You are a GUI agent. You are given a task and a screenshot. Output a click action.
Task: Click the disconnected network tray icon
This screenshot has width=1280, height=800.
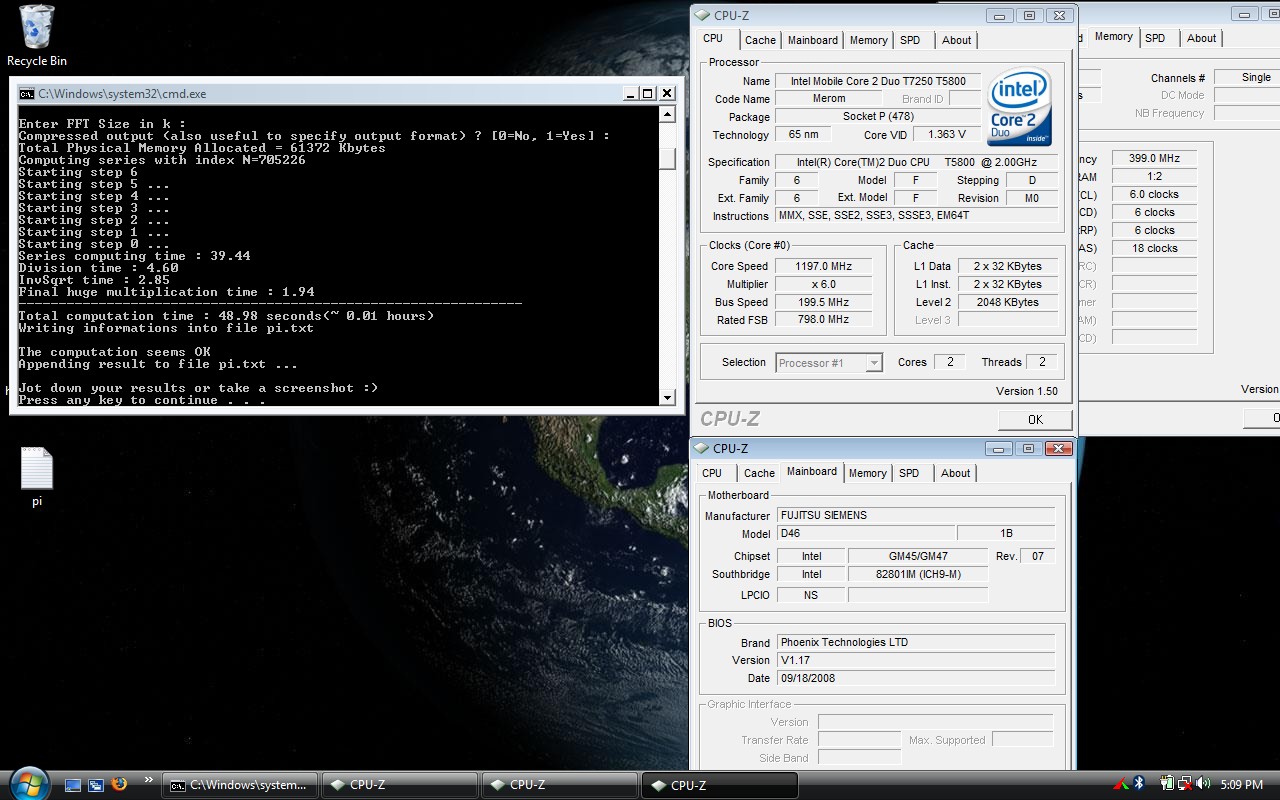1186,784
